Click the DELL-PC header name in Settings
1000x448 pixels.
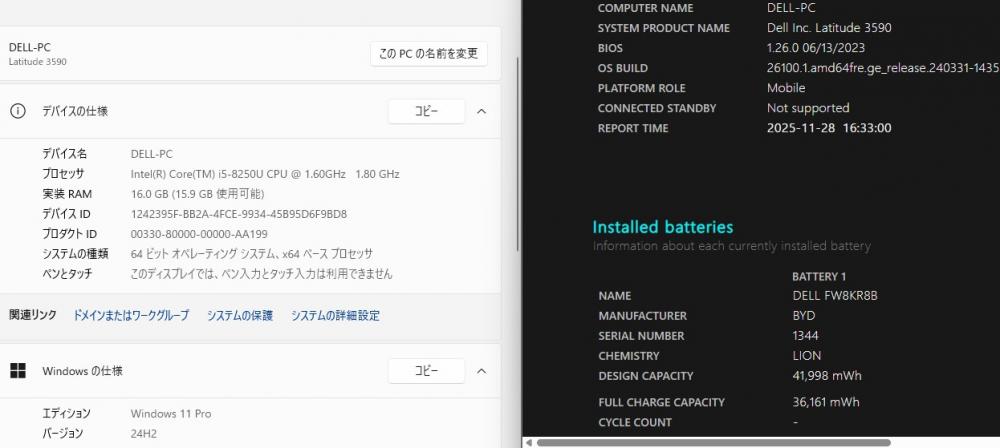tap(29, 47)
